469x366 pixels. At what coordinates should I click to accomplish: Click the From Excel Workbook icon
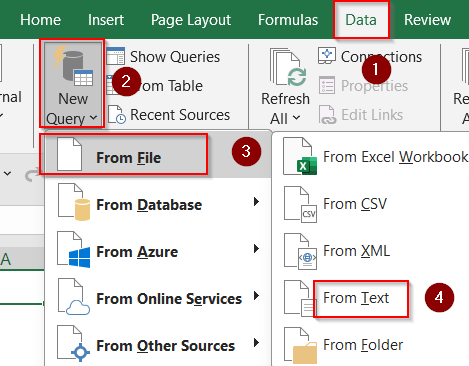300,156
